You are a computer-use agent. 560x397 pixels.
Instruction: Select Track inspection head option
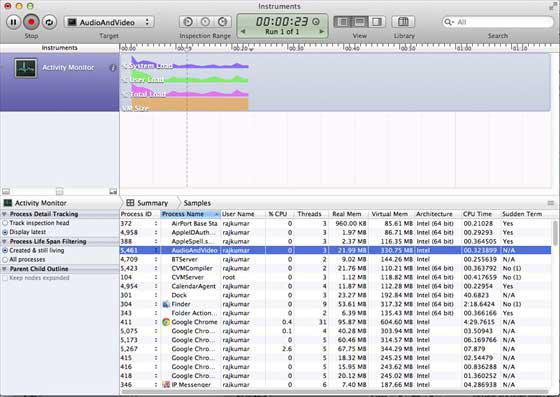[5, 223]
